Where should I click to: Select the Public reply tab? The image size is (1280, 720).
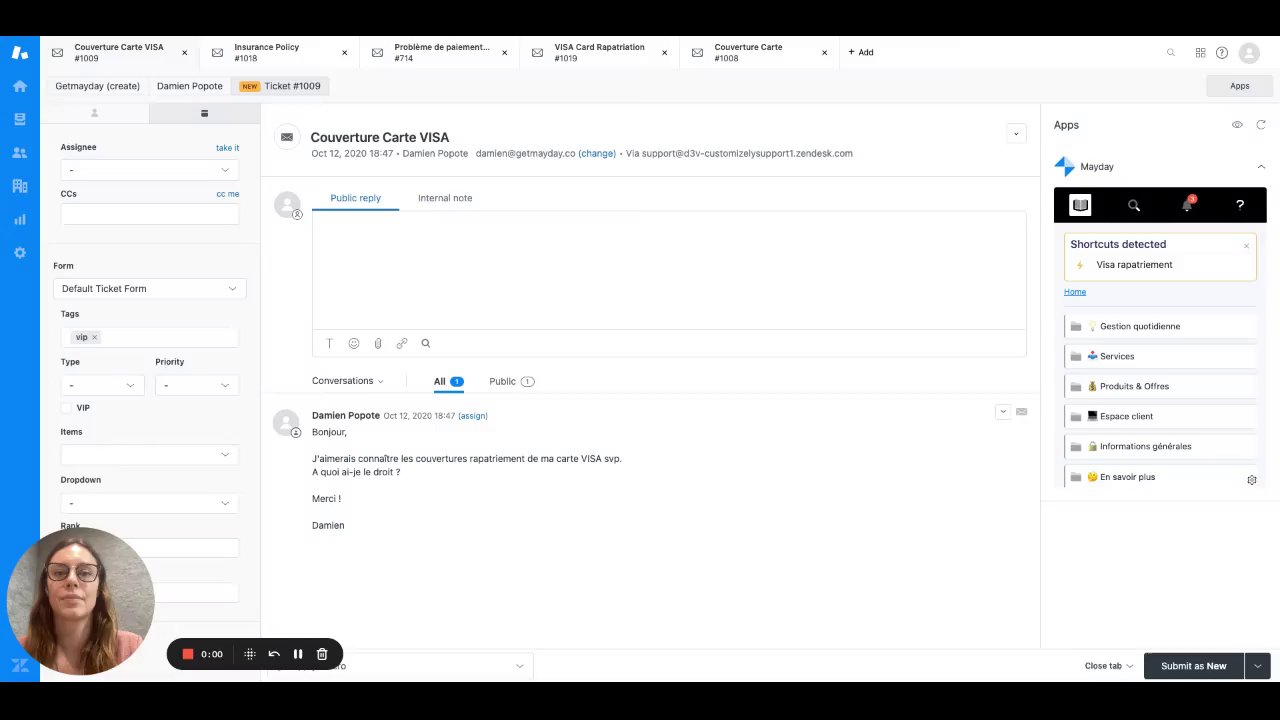[356, 198]
